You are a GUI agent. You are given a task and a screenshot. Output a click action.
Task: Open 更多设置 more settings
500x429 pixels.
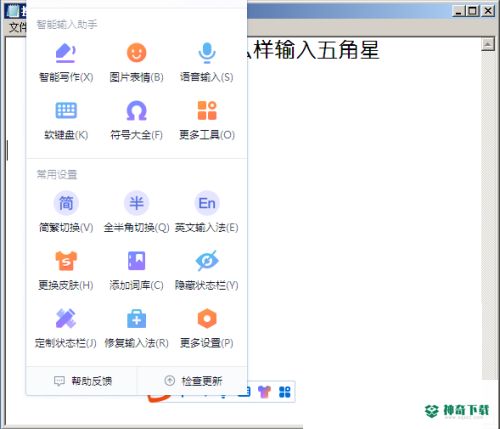tap(207, 328)
